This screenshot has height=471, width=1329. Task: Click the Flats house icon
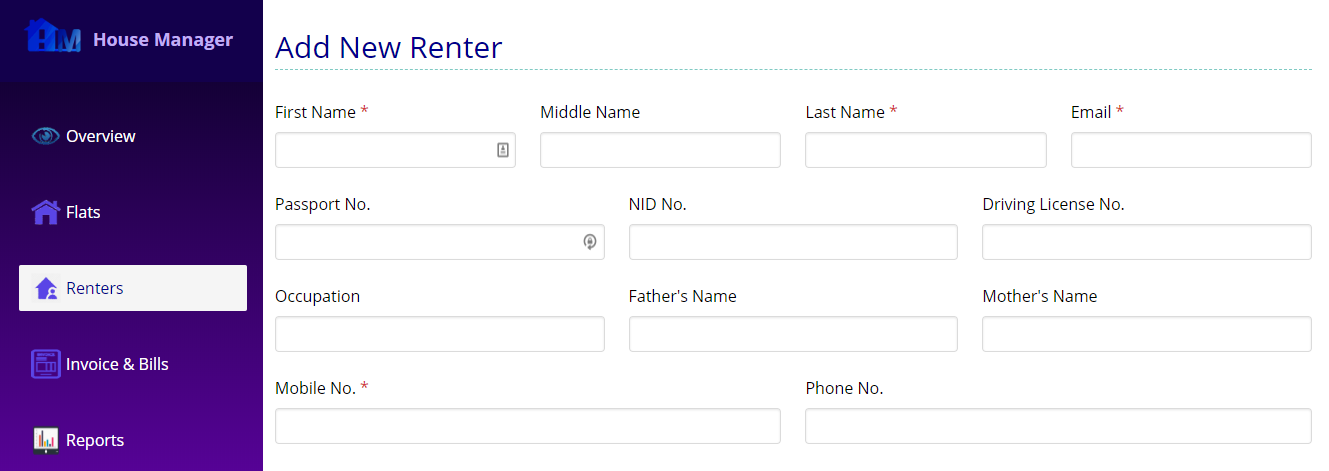click(45, 212)
